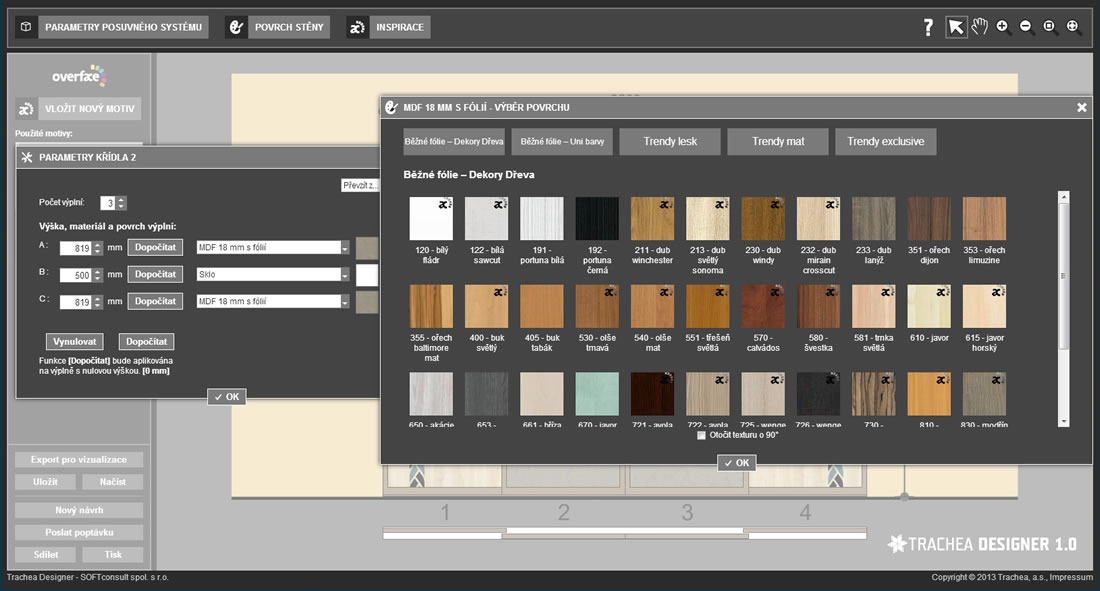Click the zoom in magnifier icon
Image resolution: width=1100 pixels, height=591 pixels.
point(1003,27)
